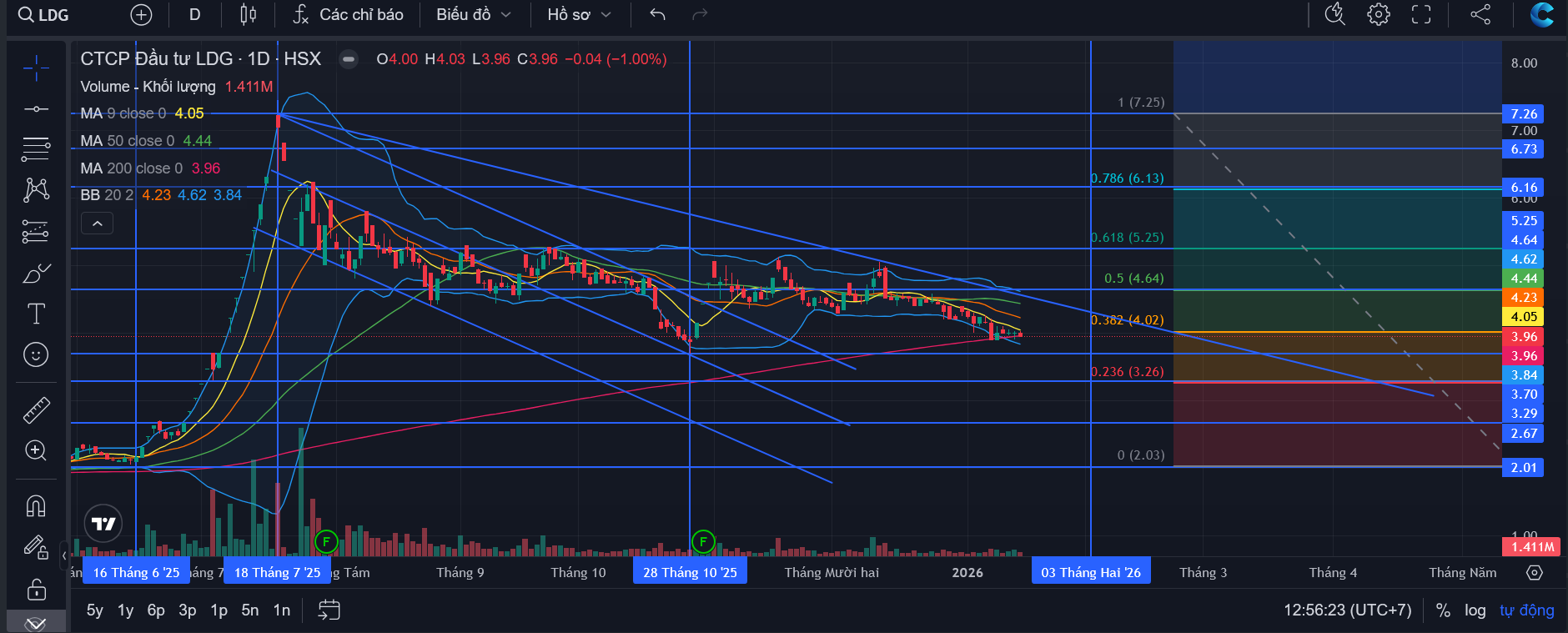Toggle stay in drawing mode
The width and height of the screenshot is (1568, 633).
point(36,547)
